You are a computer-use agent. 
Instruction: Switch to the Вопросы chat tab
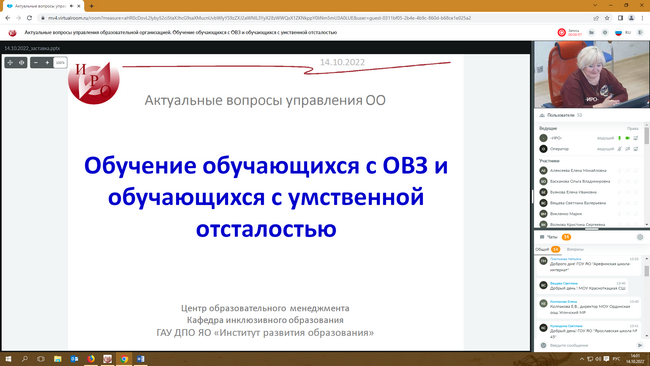point(575,250)
